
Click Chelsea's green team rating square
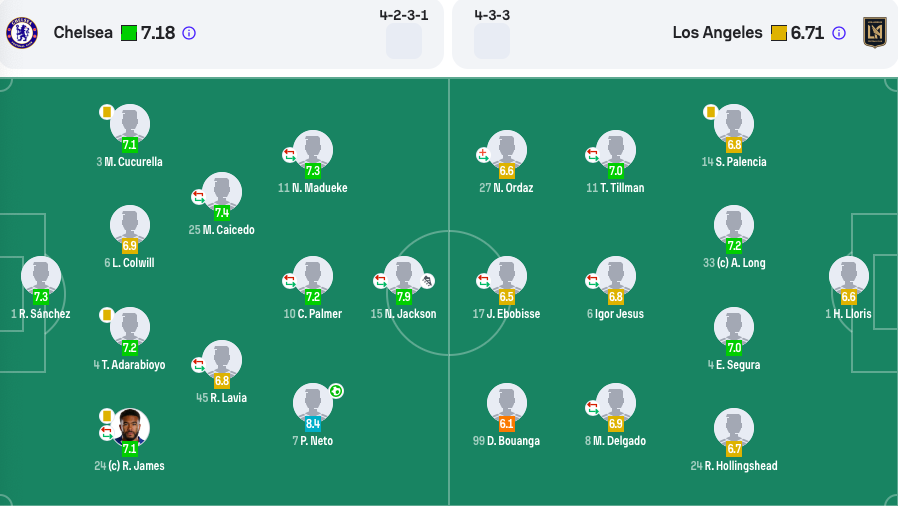point(129,33)
